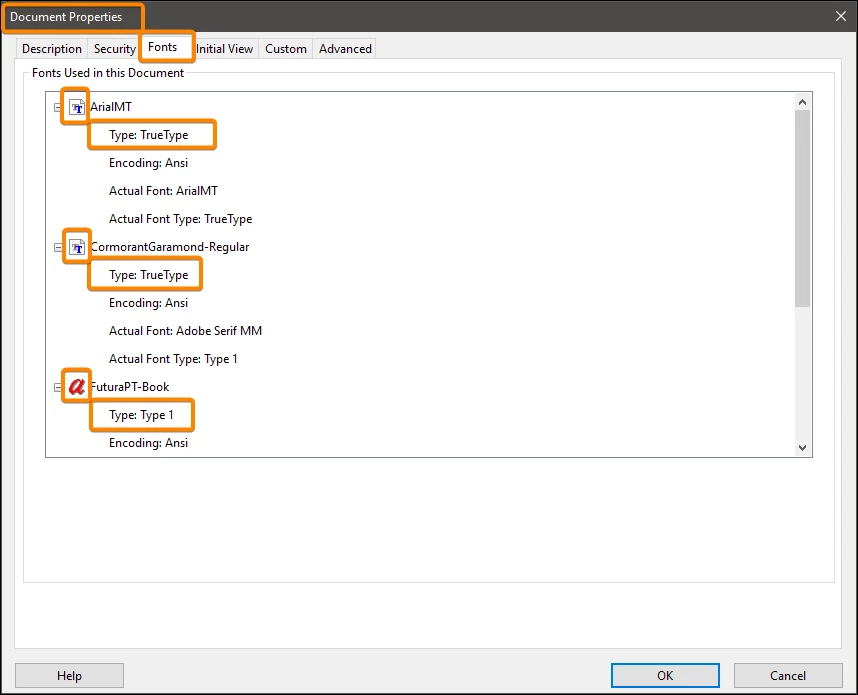
Task: Open the Security tab
Action: pos(114,49)
